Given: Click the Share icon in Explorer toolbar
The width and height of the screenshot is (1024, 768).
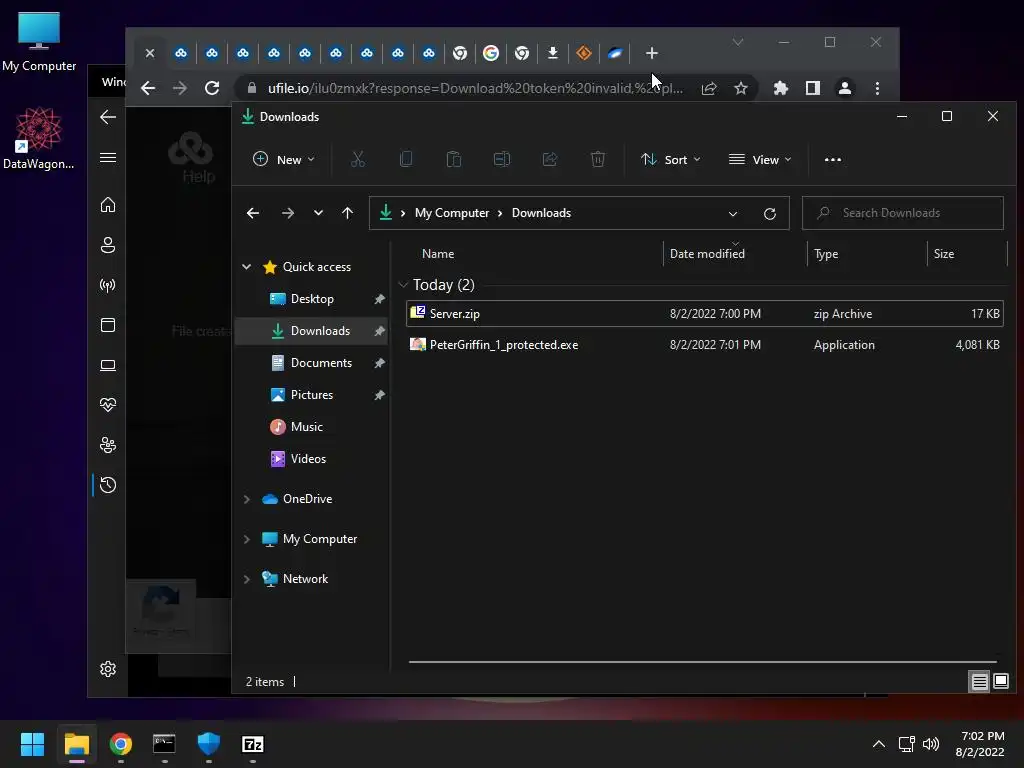Looking at the screenshot, I should 550,159.
